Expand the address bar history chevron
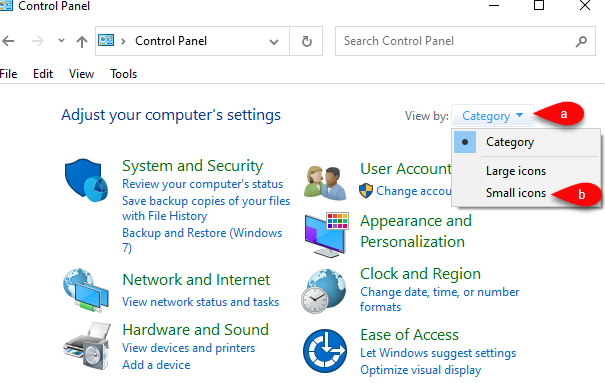 tap(274, 42)
